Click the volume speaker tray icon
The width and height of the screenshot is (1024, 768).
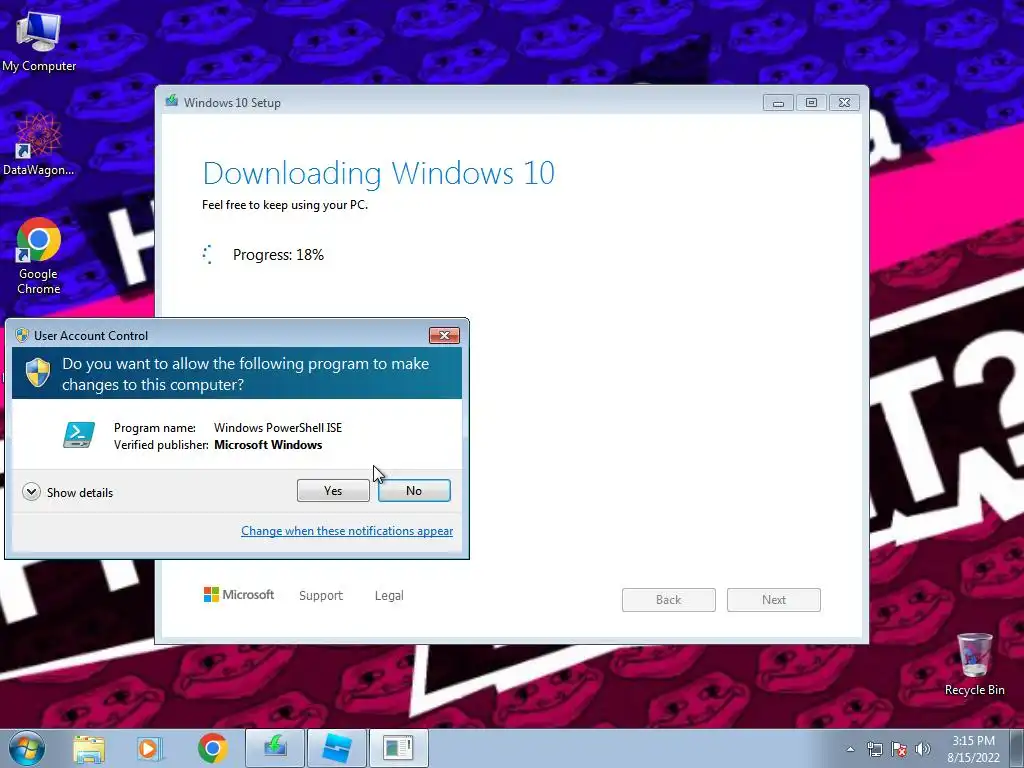click(x=923, y=749)
